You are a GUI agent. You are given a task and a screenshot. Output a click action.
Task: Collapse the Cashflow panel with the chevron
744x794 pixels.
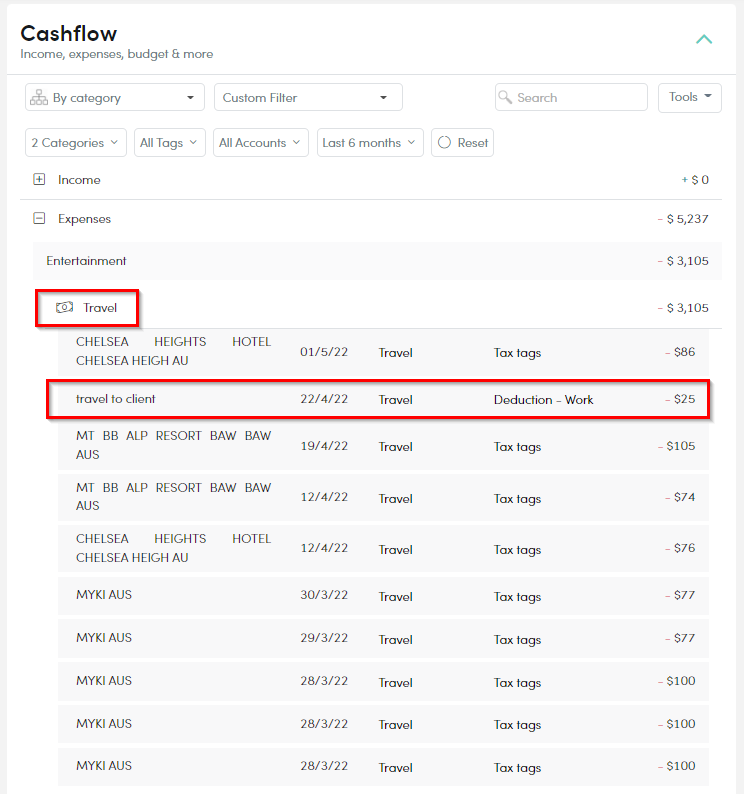[703, 39]
